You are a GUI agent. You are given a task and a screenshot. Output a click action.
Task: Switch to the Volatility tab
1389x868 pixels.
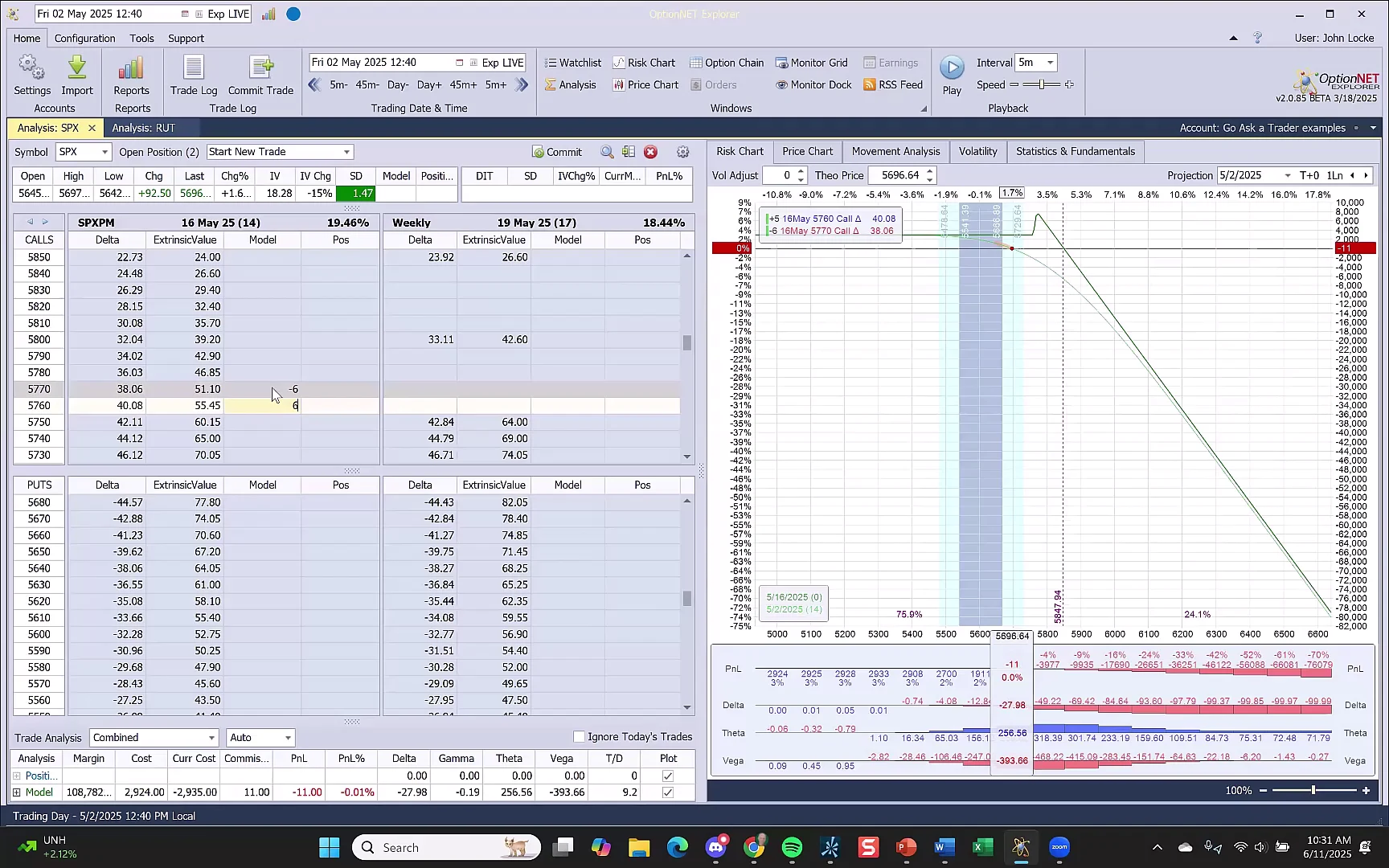[x=977, y=151]
